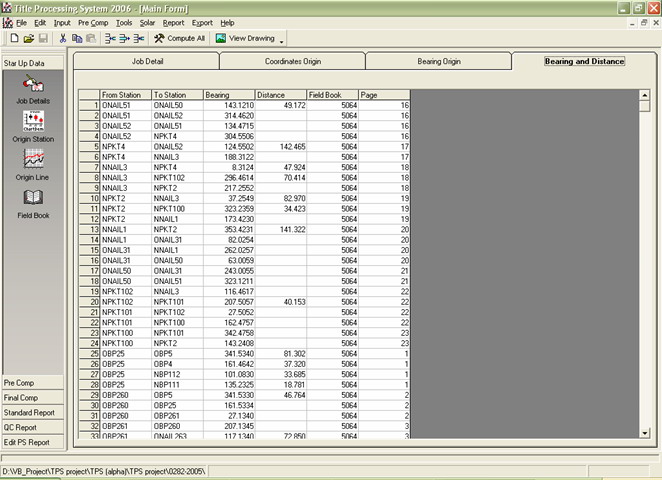Click the Cut scissors icon
Viewport: 662px width, 480px height.
[x=63, y=38]
